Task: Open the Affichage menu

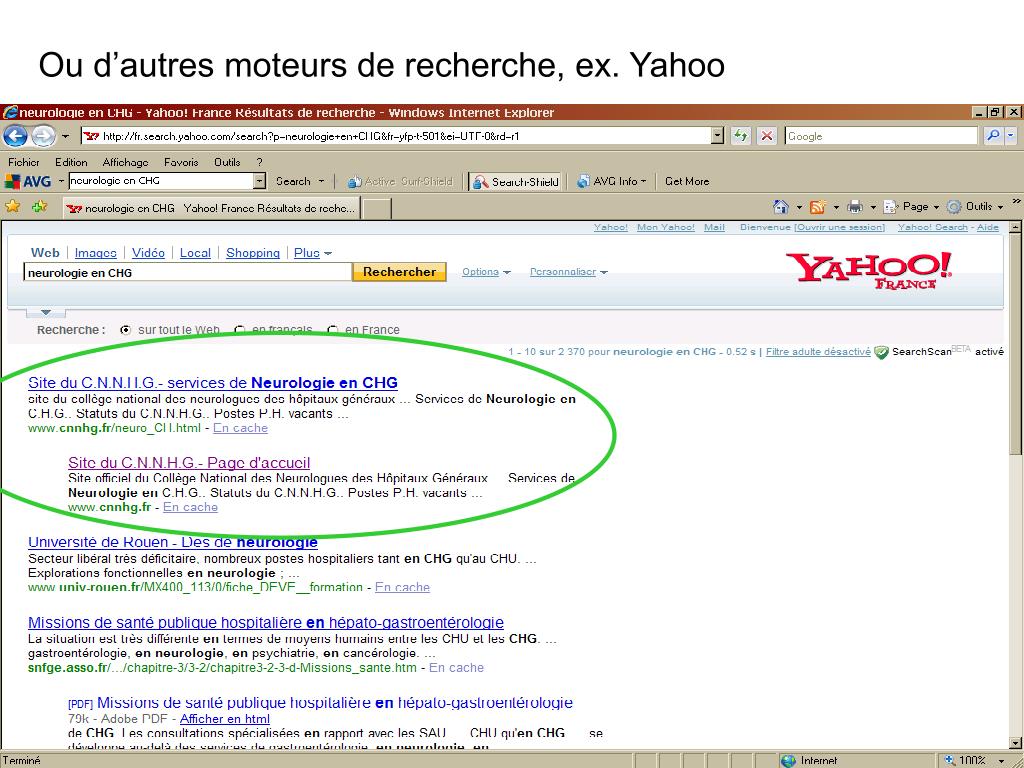Action: click(x=125, y=162)
